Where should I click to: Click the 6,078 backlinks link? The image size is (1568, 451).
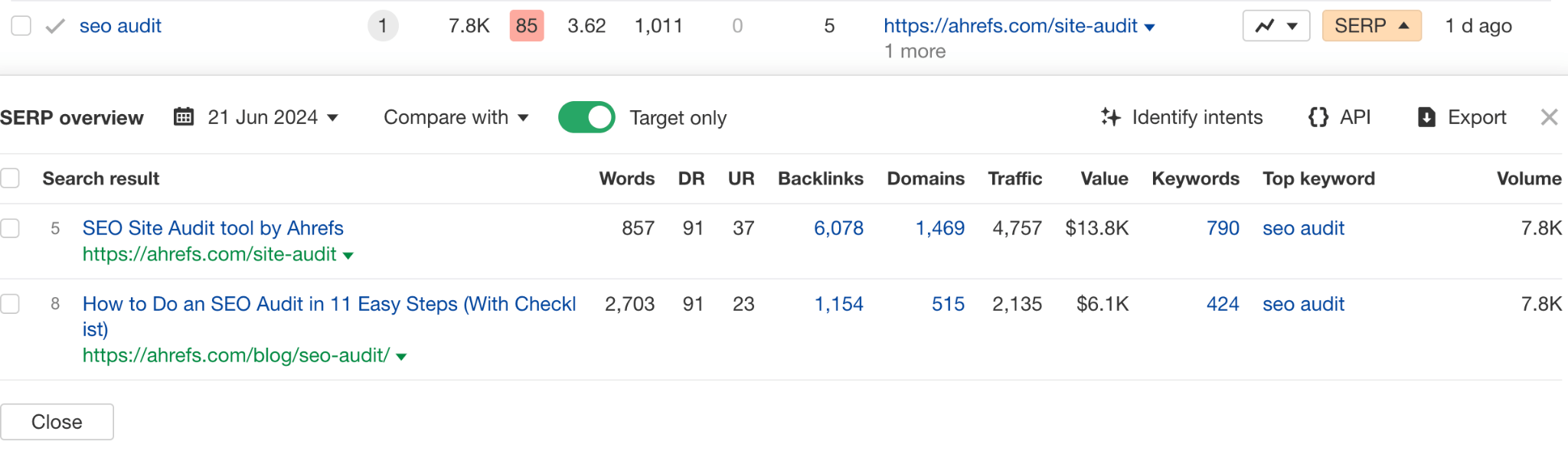[838, 227]
